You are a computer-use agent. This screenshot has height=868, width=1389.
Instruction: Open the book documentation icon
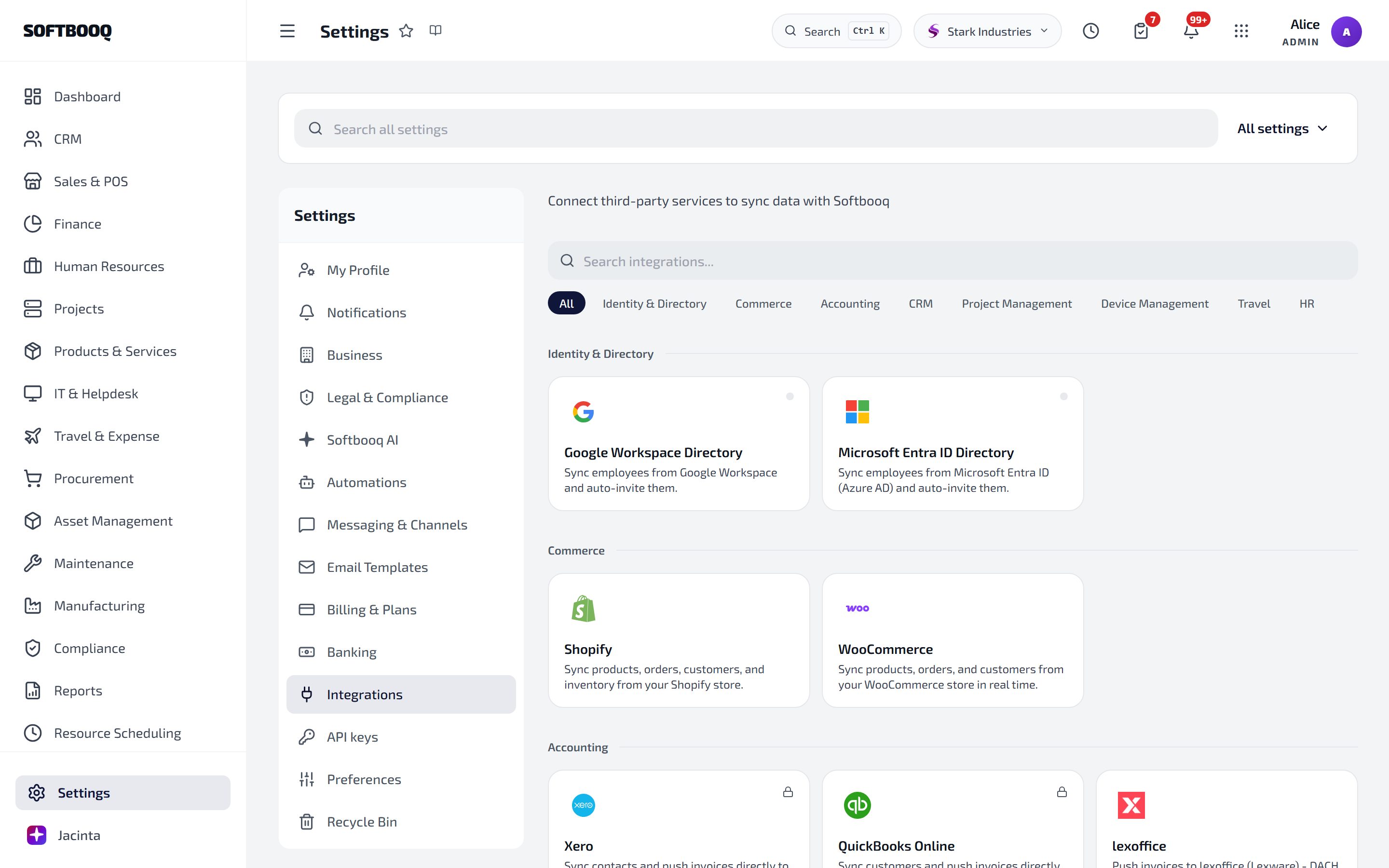pos(436,30)
